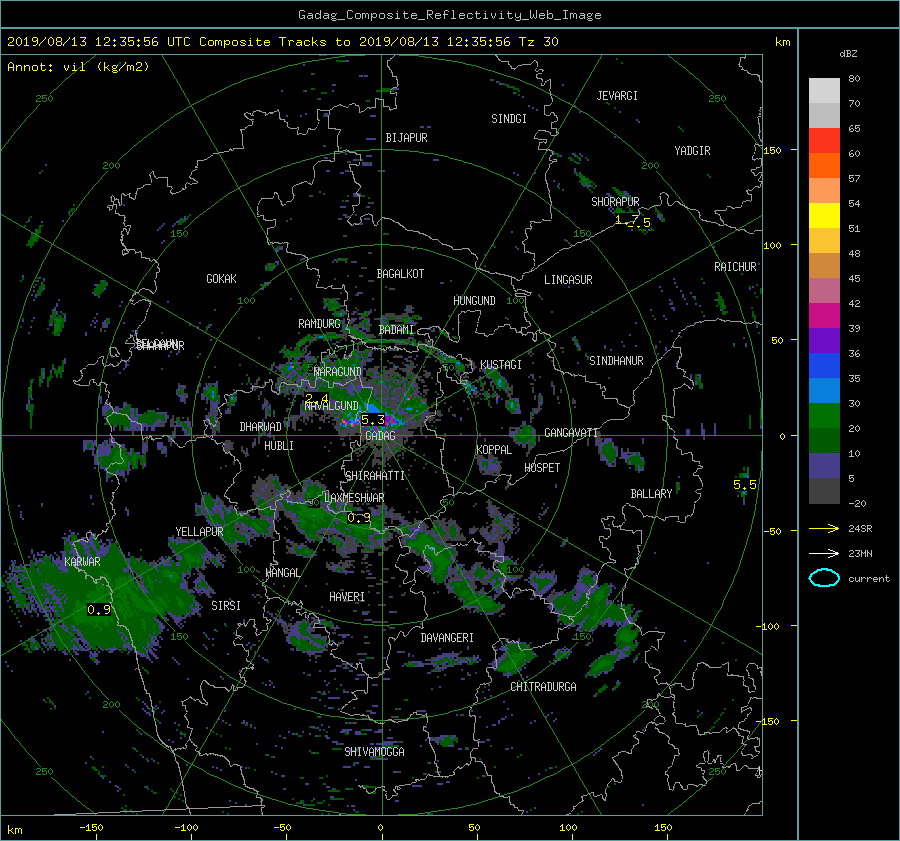Click the KUSTAGI city label
The width and height of the screenshot is (900, 841).
pos(501,365)
